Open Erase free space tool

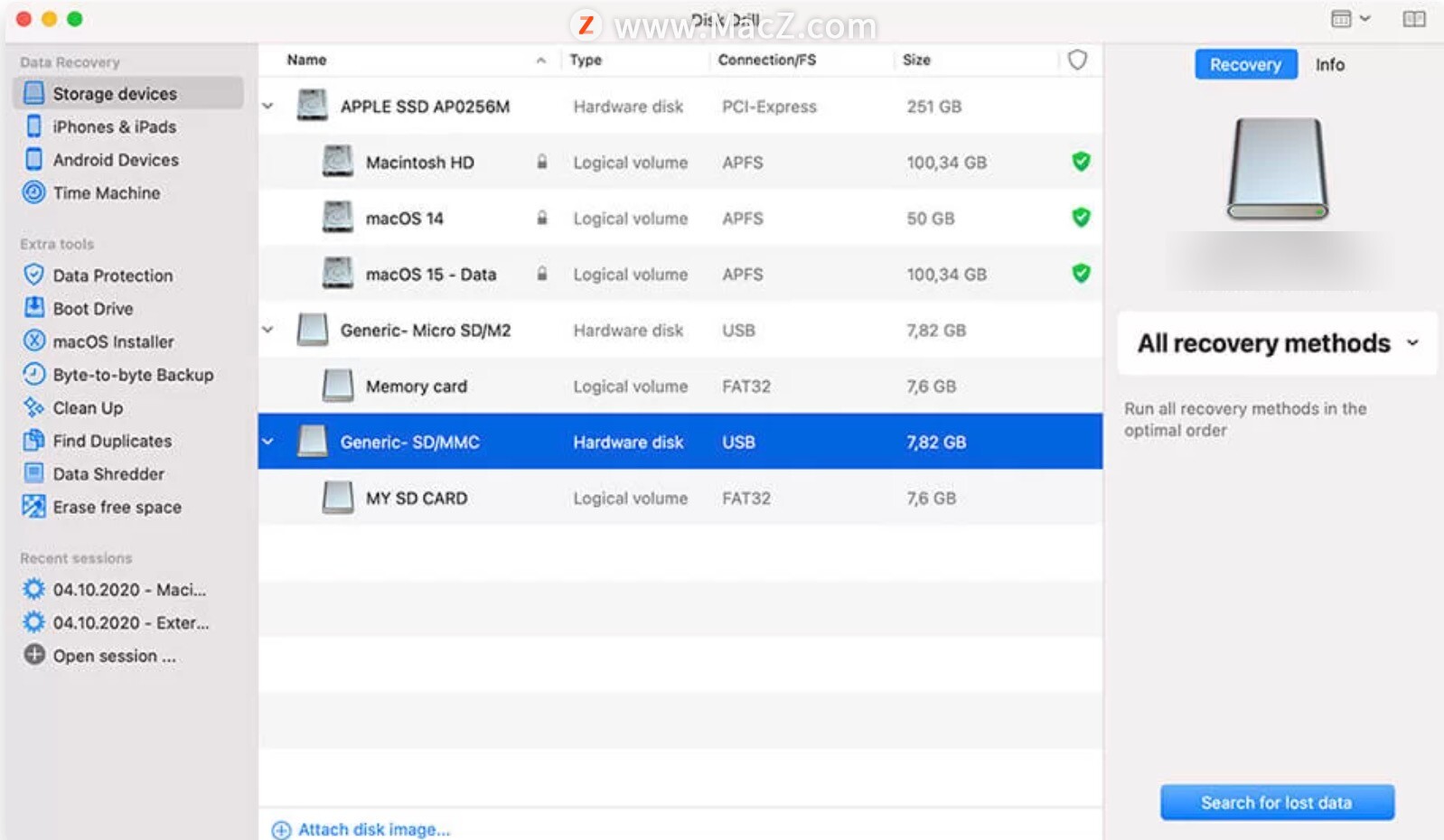(117, 507)
